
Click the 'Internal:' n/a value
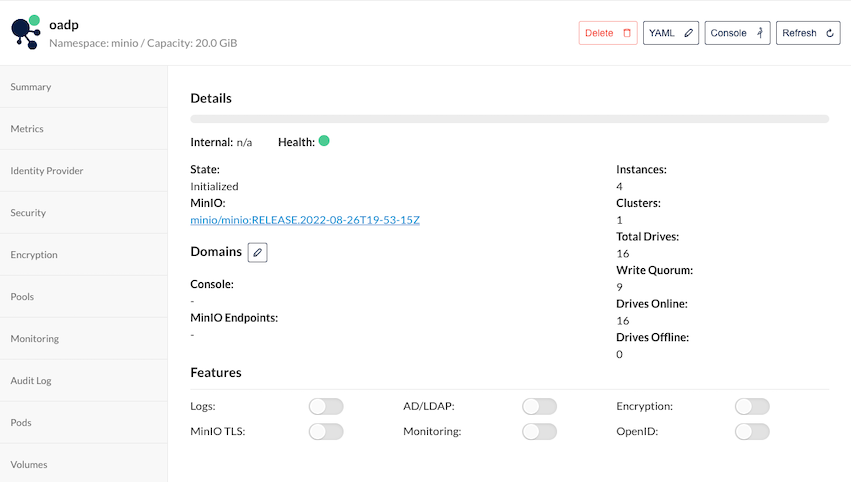coord(244,142)
